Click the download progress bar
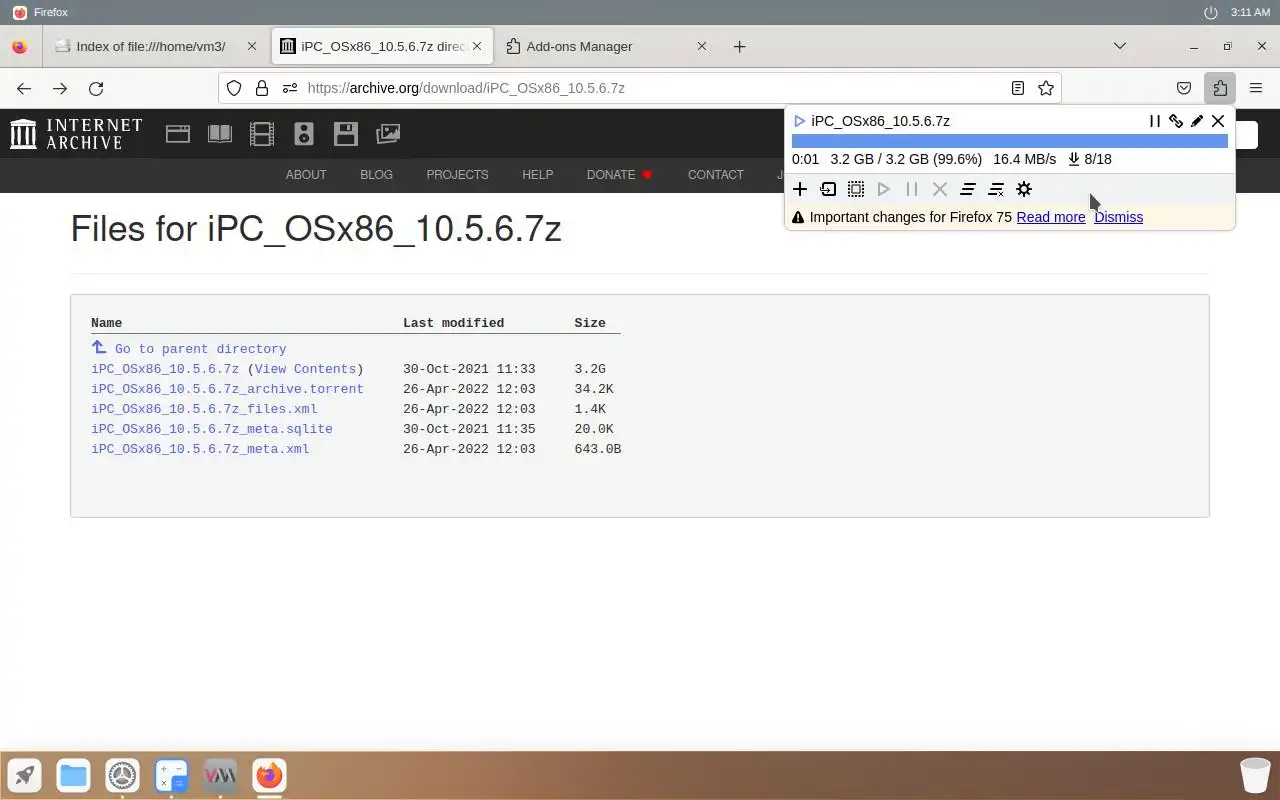 pyautogui.click(x=1010, y=141)
